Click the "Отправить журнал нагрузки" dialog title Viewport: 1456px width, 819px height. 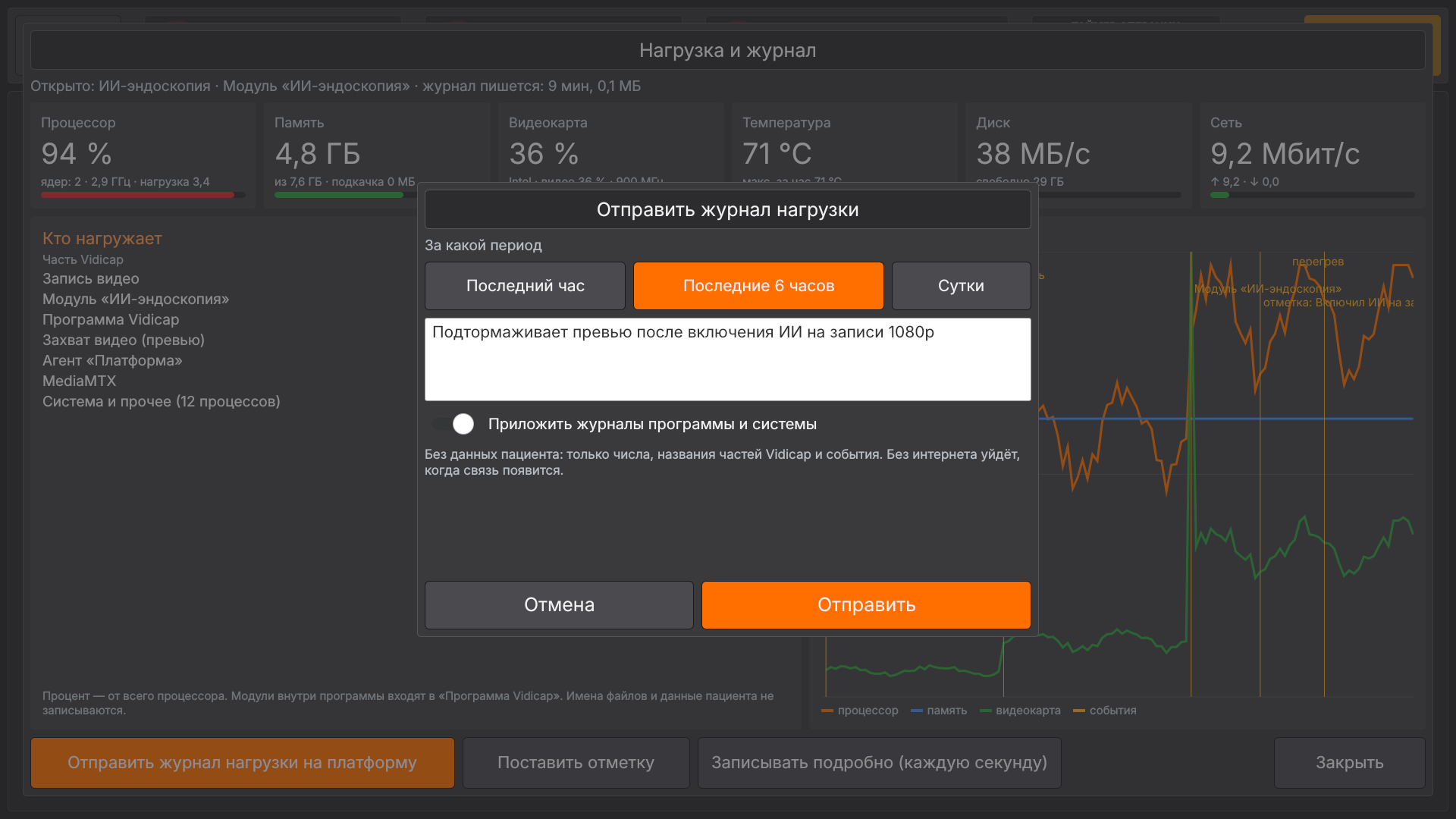click(728, 210)
